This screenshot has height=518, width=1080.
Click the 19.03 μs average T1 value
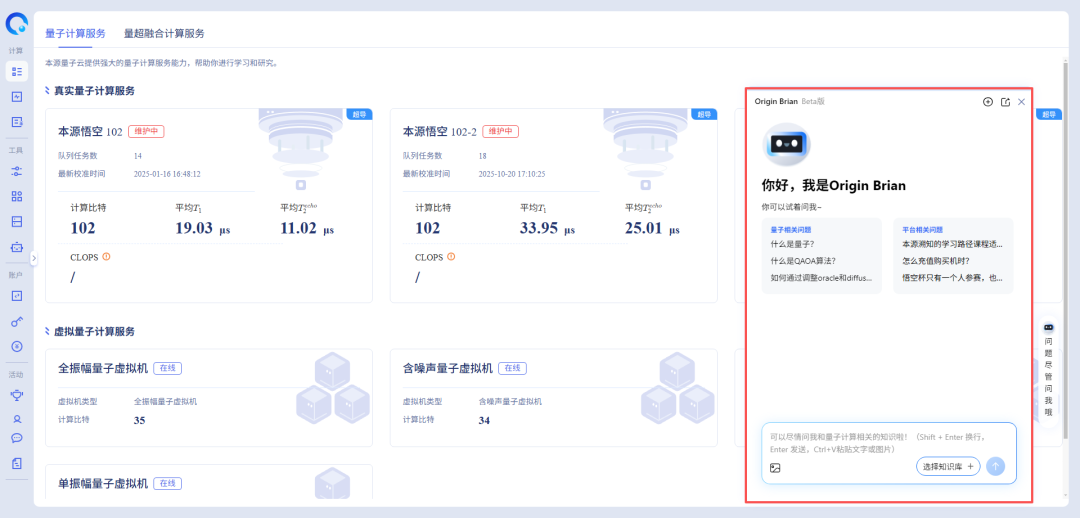point(202,229)
